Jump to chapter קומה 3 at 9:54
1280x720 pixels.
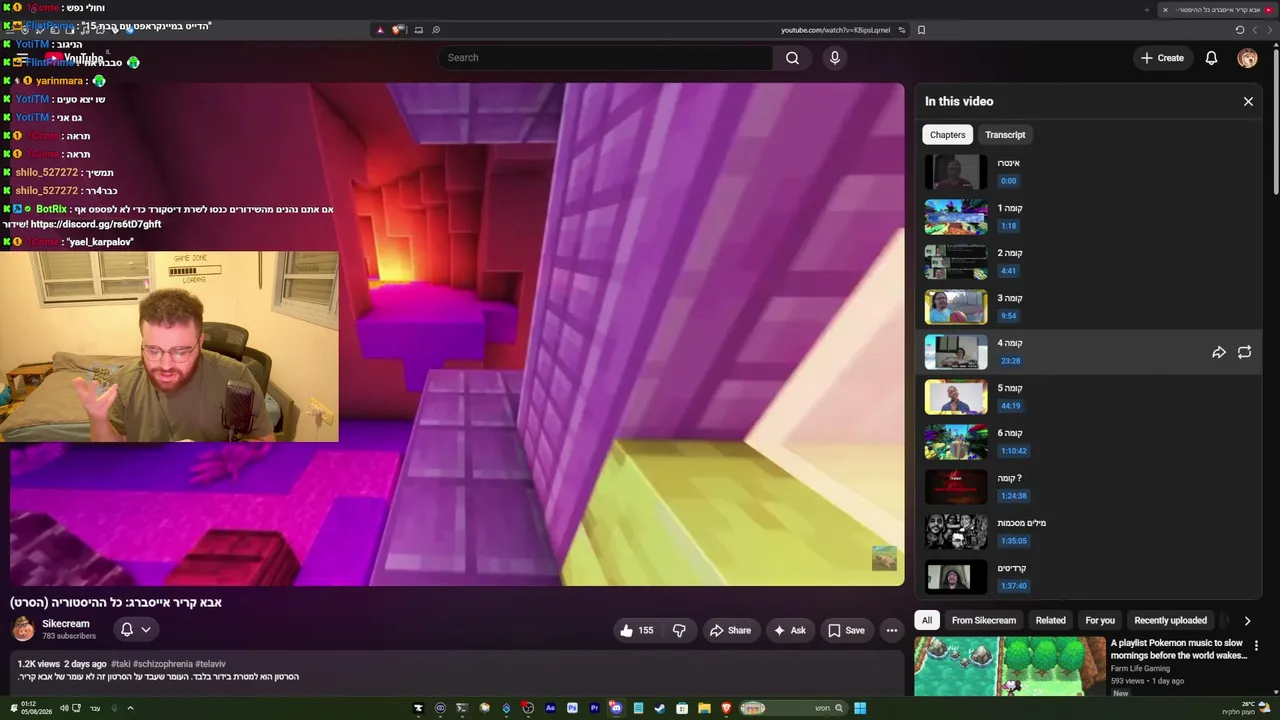1090,307
